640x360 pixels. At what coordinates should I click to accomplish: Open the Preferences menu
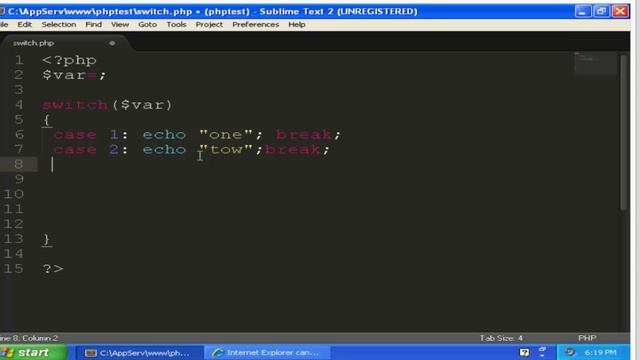256,24
